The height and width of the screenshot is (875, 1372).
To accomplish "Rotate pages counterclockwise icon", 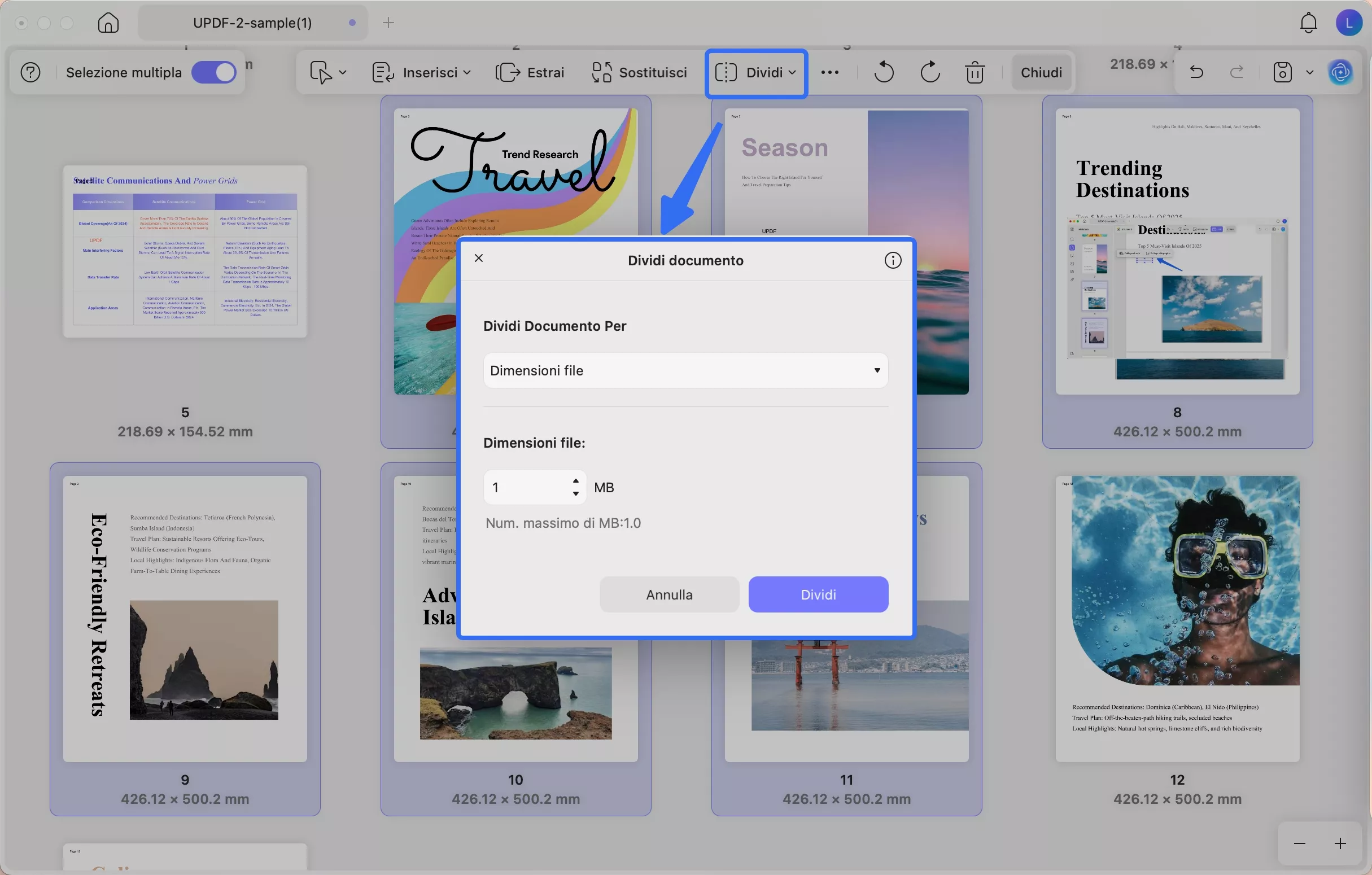I will pyautogui.click(x=884, y=72).
